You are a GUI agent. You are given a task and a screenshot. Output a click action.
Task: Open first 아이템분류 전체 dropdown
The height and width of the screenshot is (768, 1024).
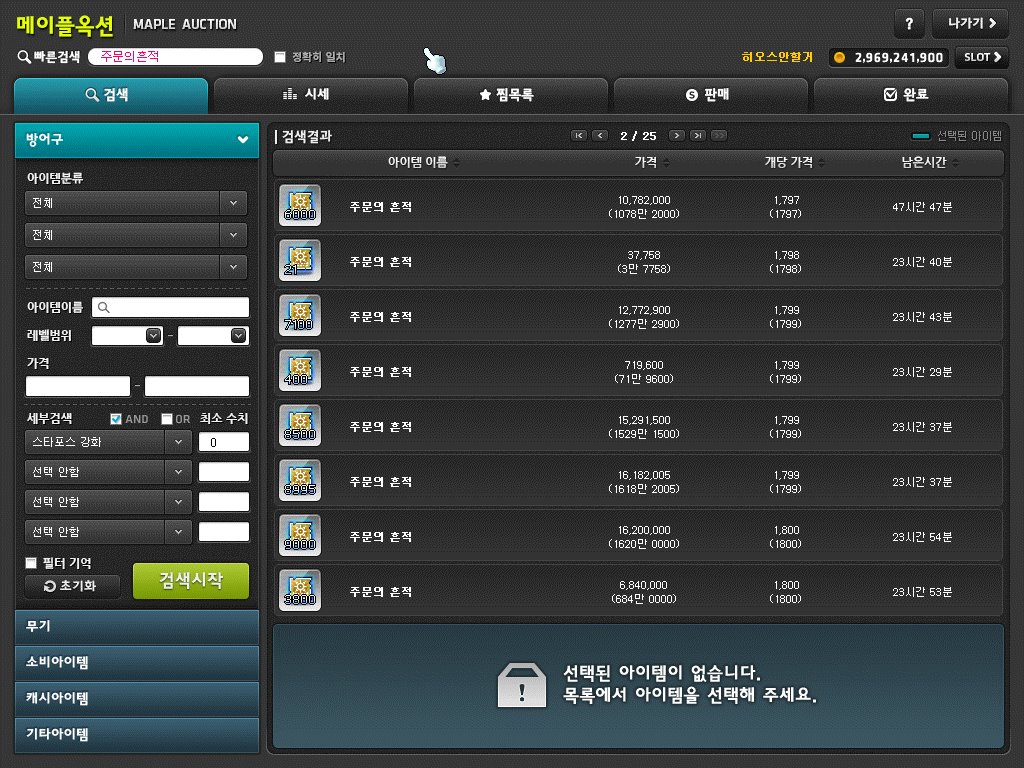(136, 203)
